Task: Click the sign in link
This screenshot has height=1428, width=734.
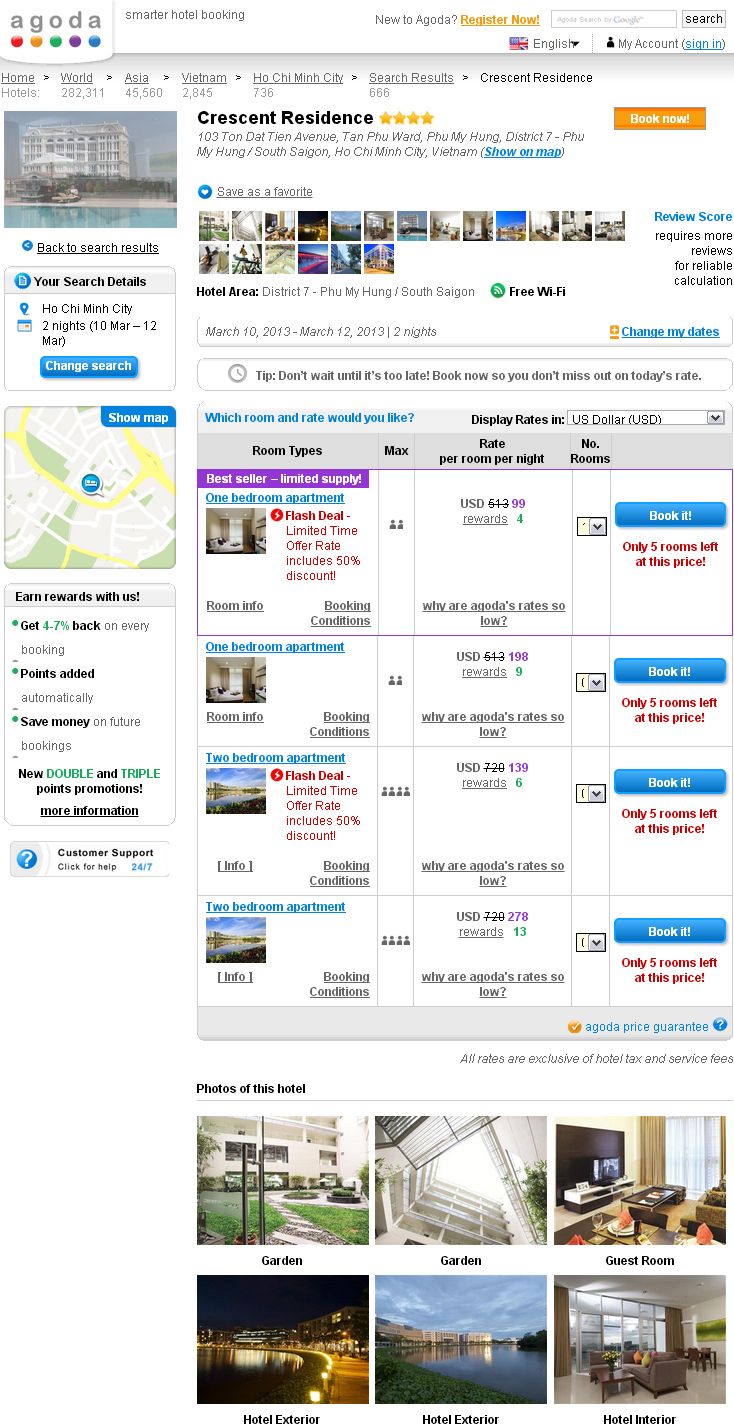Action: coord(704,44)
